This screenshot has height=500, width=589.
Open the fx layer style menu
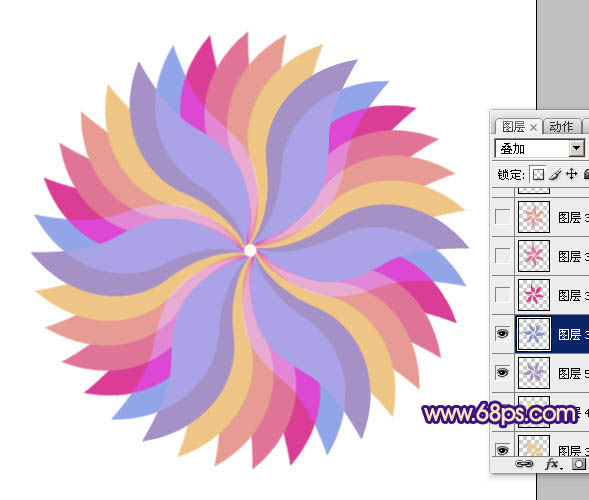(x=553, y=464)
